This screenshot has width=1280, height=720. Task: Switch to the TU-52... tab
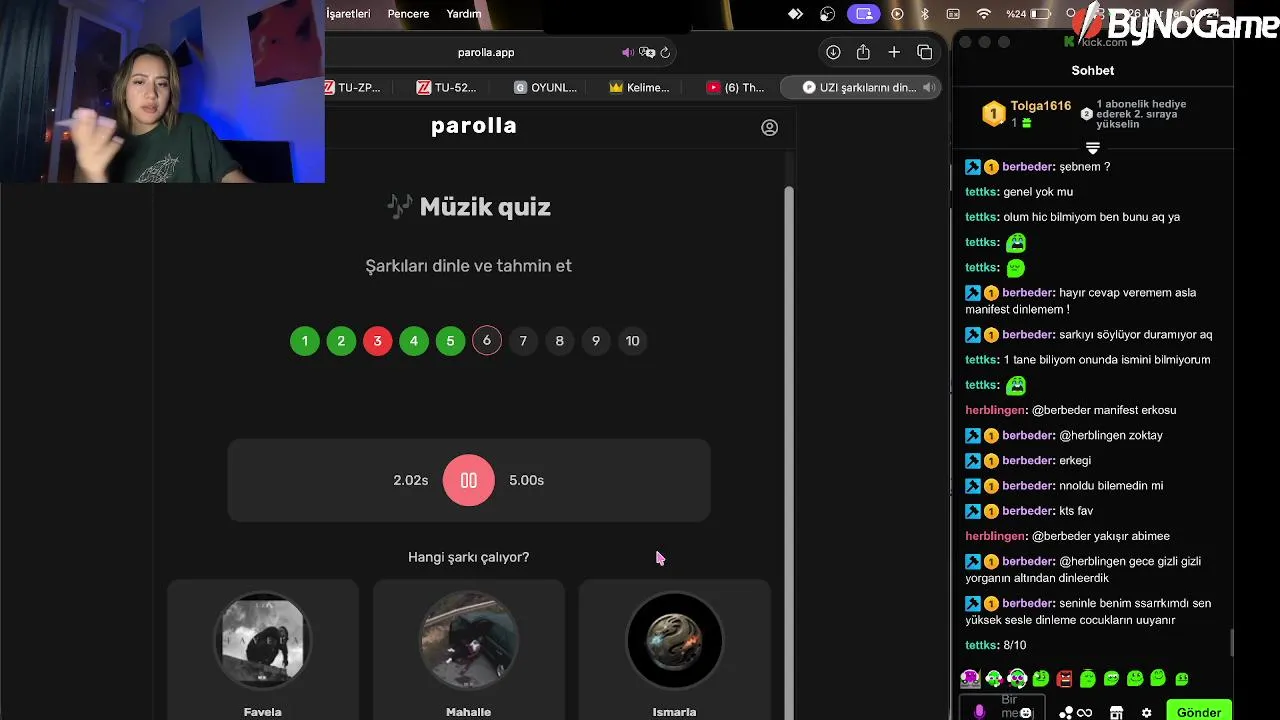tap(447, 87)
